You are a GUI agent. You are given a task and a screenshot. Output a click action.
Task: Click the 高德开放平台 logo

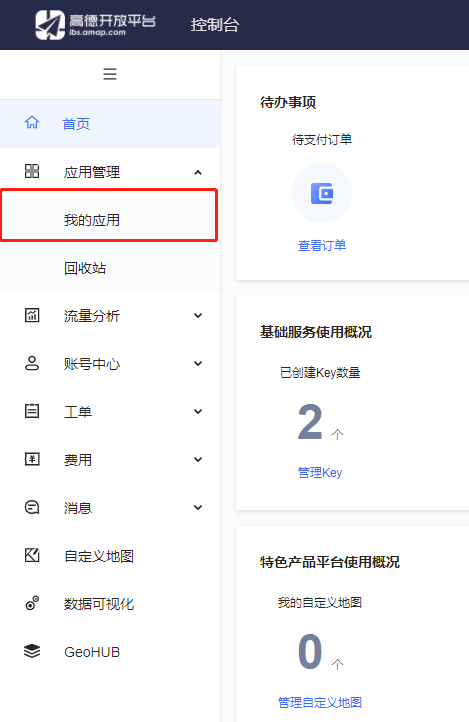(96, 24)
